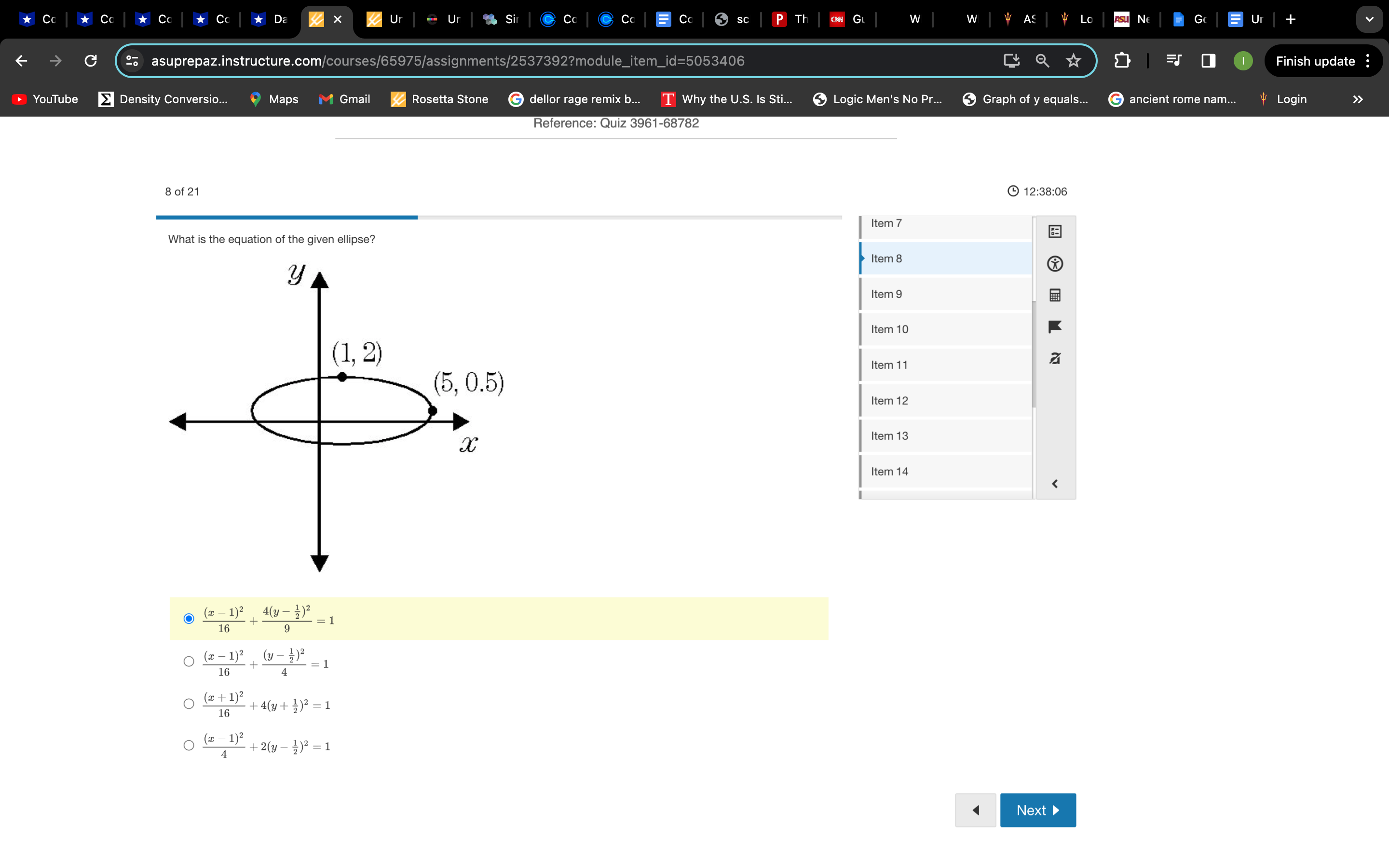1389x868 pixels.
Task: Open Item 14 from the sidebar
Action: (x=944, y=471)
